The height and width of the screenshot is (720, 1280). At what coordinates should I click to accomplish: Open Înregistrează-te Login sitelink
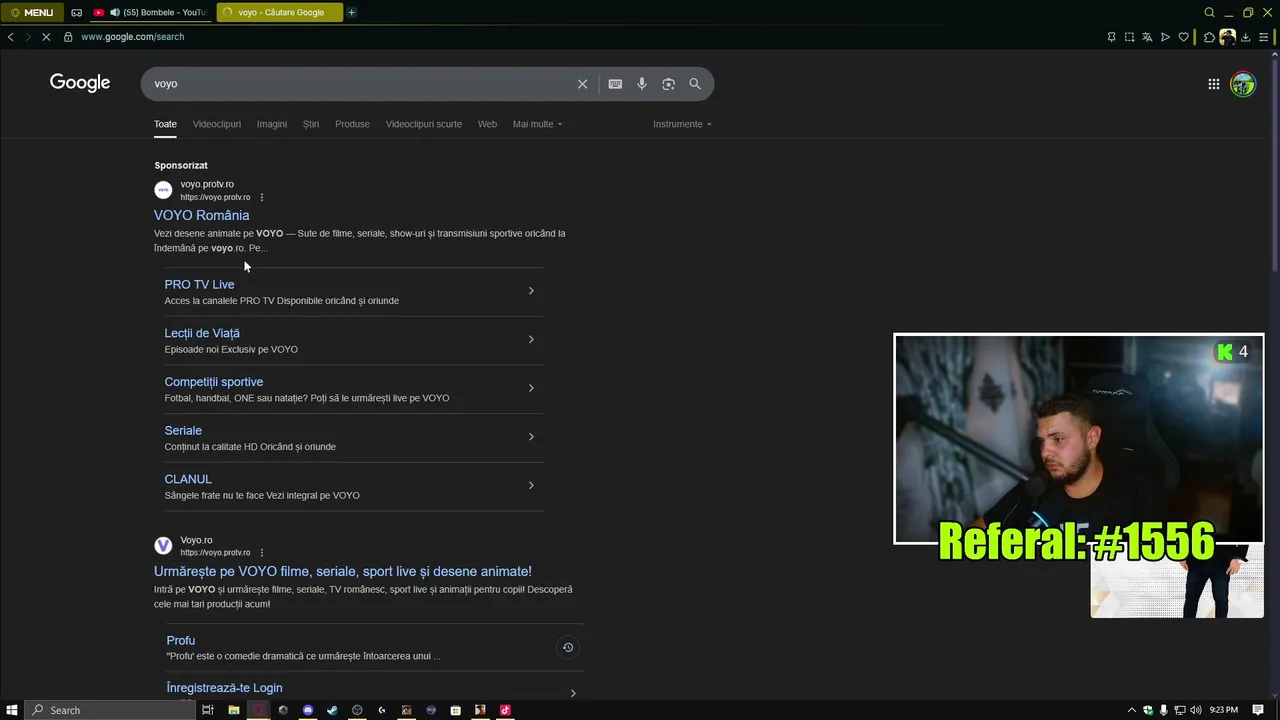[x=224, y=688]
